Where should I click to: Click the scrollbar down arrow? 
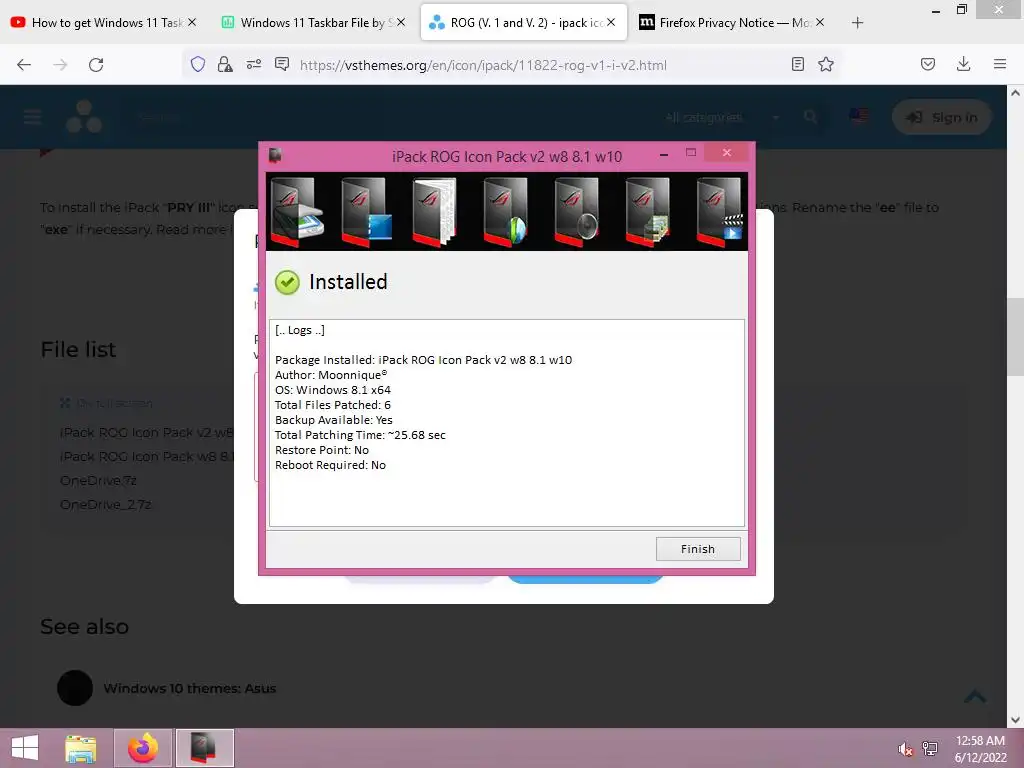coord(1016,720)
